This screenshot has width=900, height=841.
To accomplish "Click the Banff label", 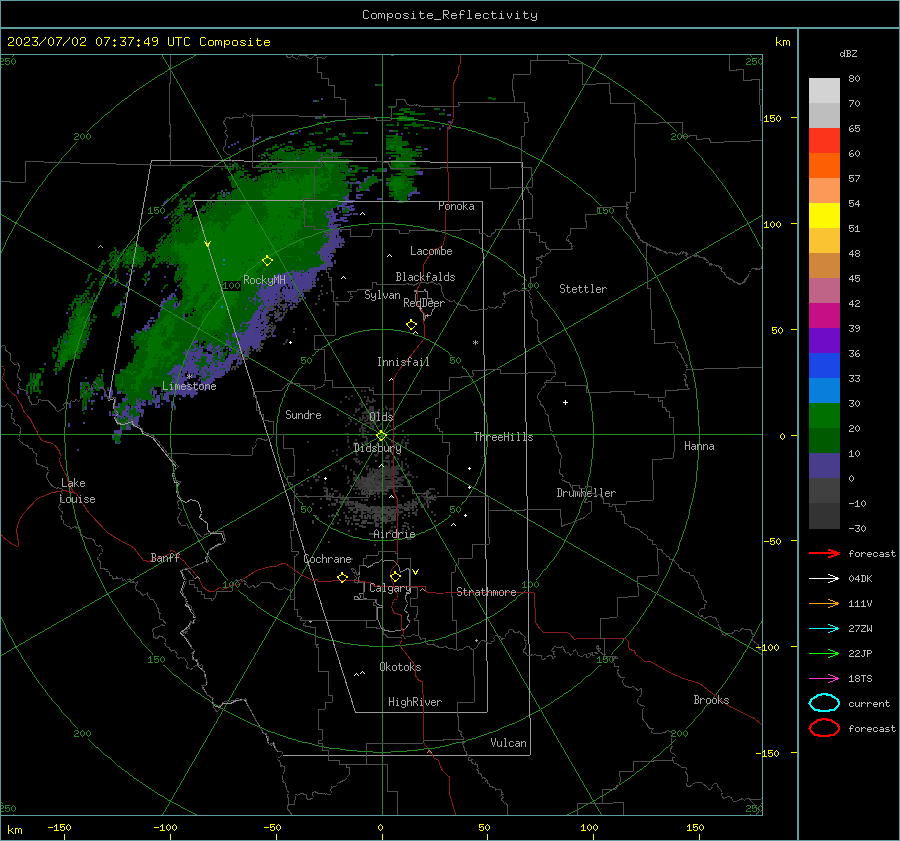I will click(x=165, y=557).
